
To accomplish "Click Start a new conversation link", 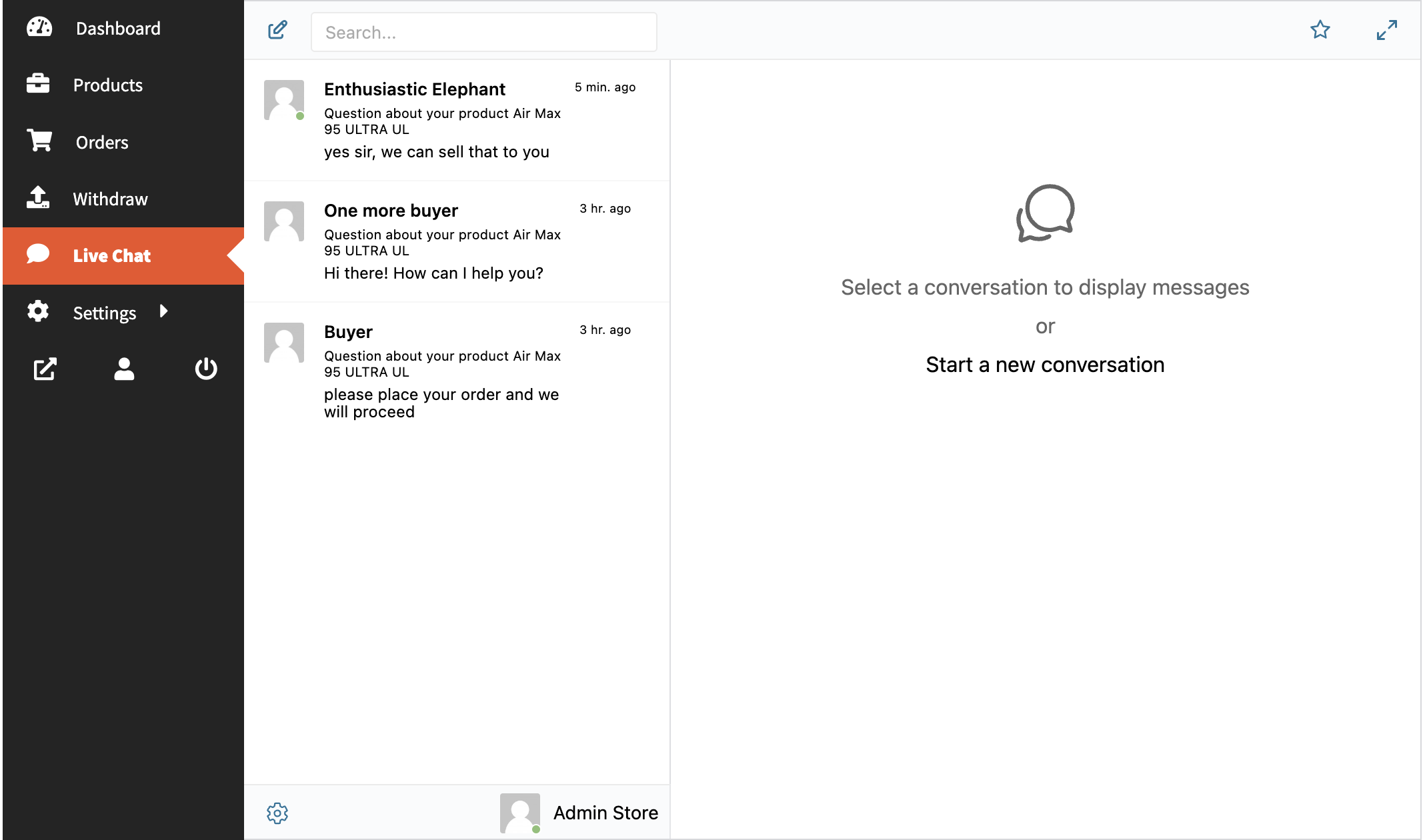I will pos(1045,365).
